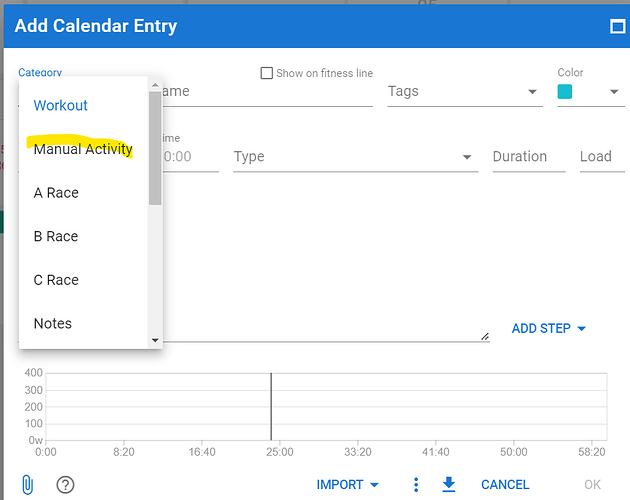This screenshot has width=630, height=500.
Task: Select A Race category option
Action: pos(56,193)
